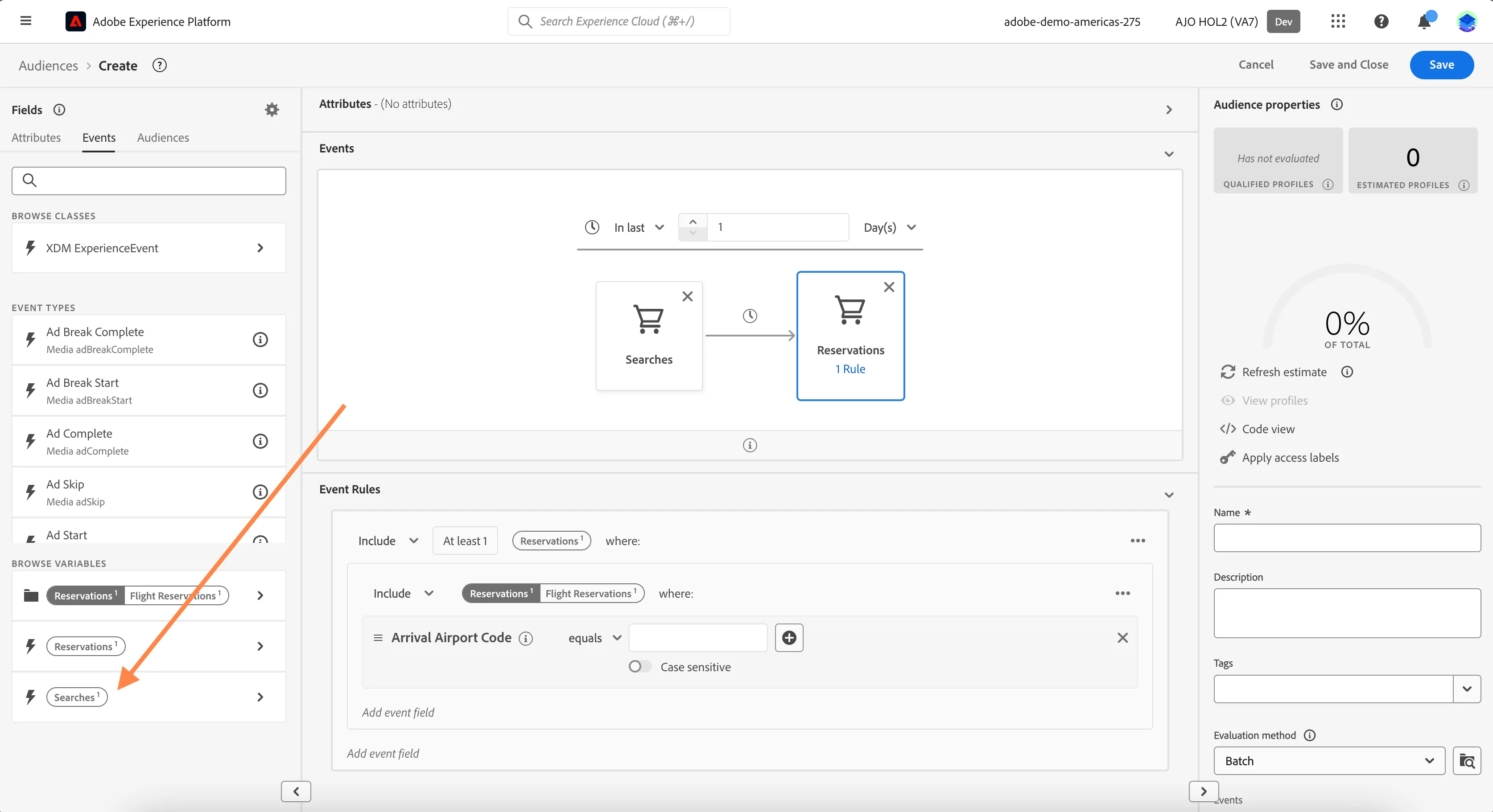Click the Fields search box
Viewport: 1493px width, 812px height.
coord(148,180)
